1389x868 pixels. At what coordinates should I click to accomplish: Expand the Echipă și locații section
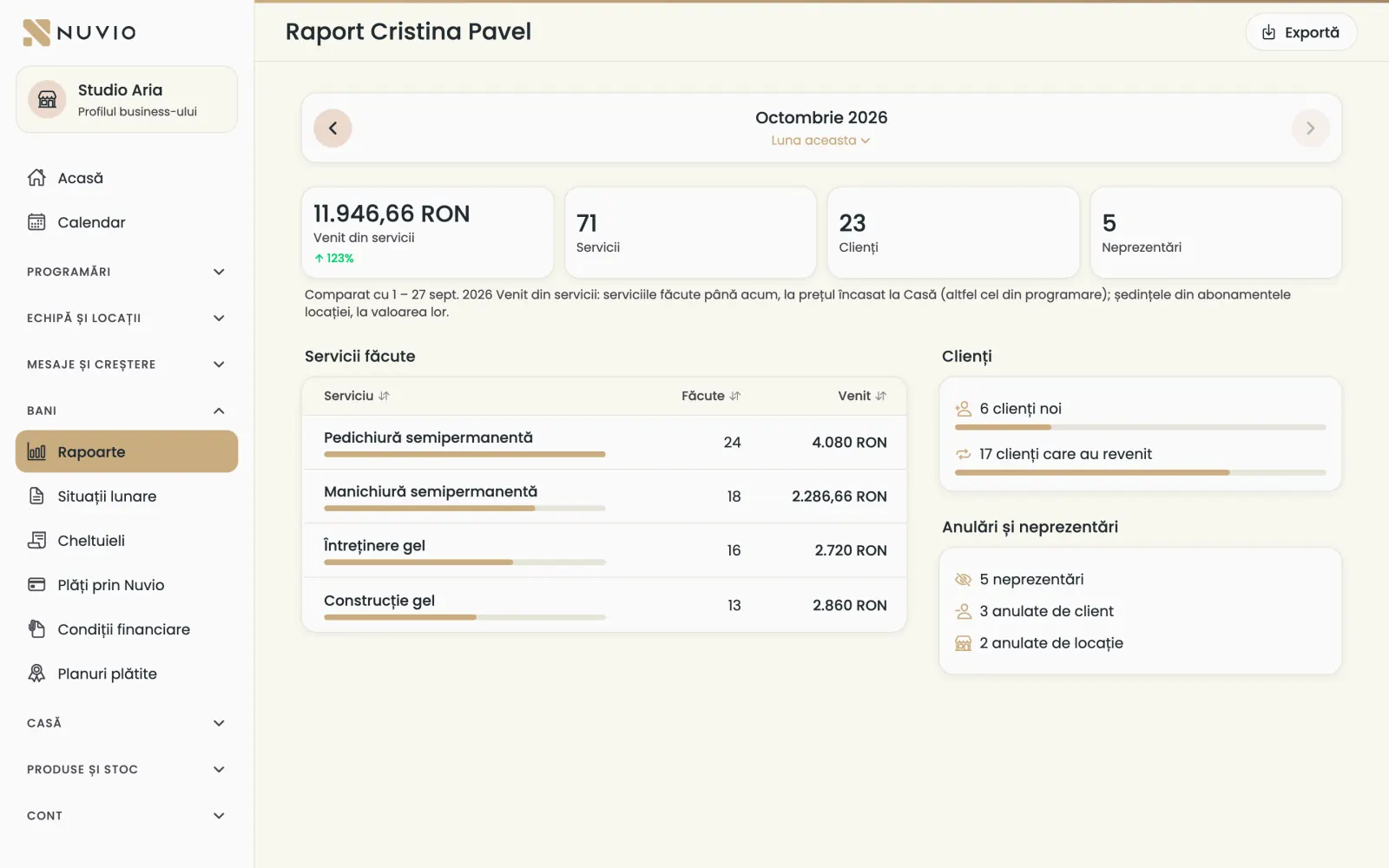point(127,318)
